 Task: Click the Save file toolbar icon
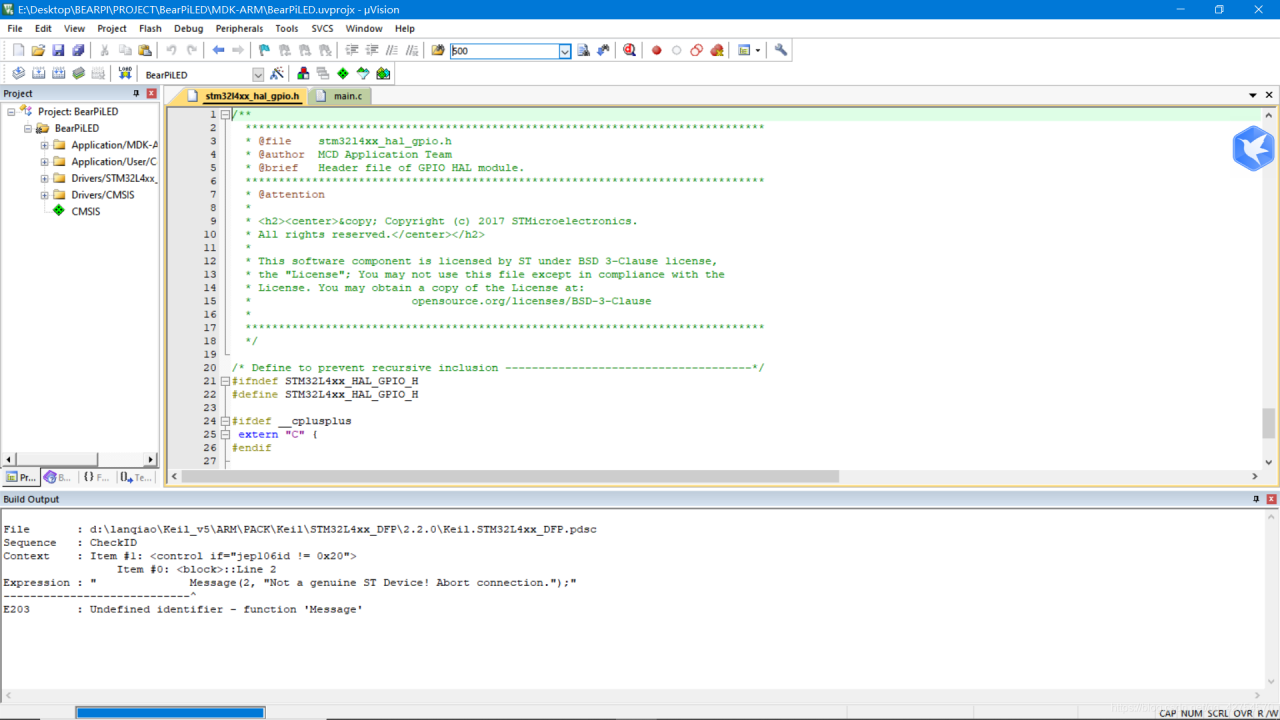58,50
